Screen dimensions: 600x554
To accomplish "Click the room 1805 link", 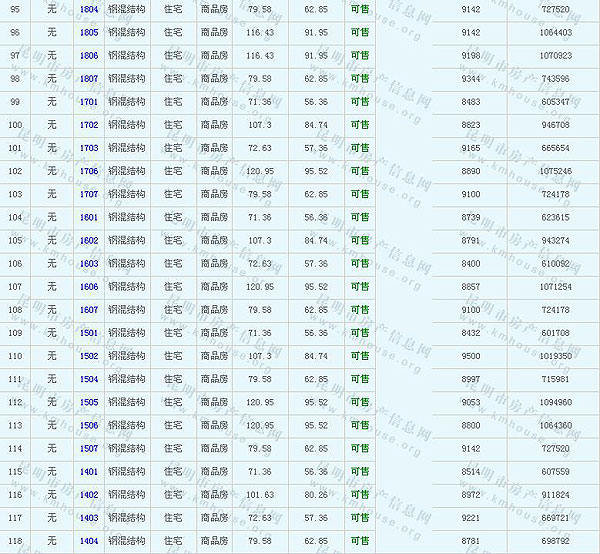I will (x=89, y=32).
